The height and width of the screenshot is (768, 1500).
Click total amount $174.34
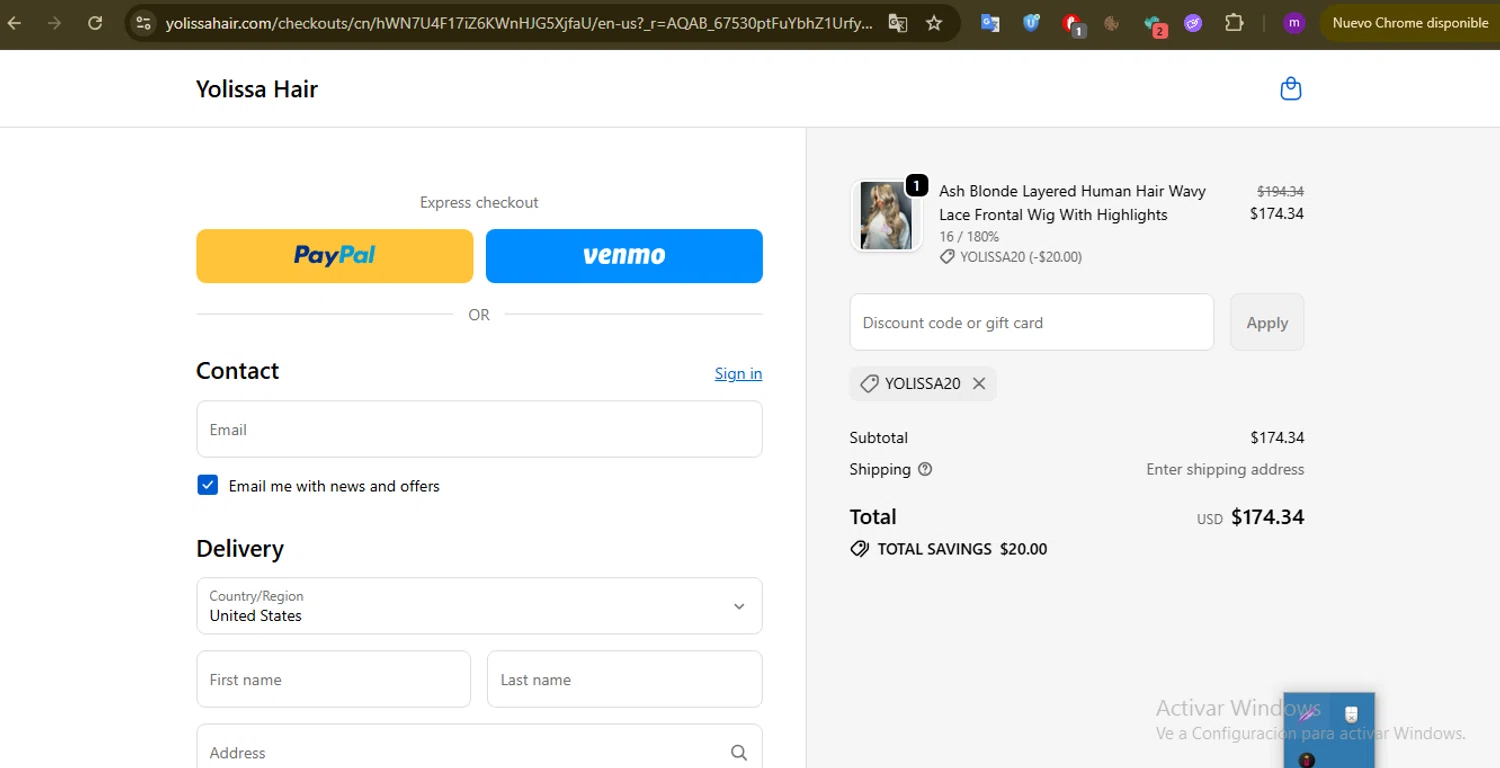1267,517
